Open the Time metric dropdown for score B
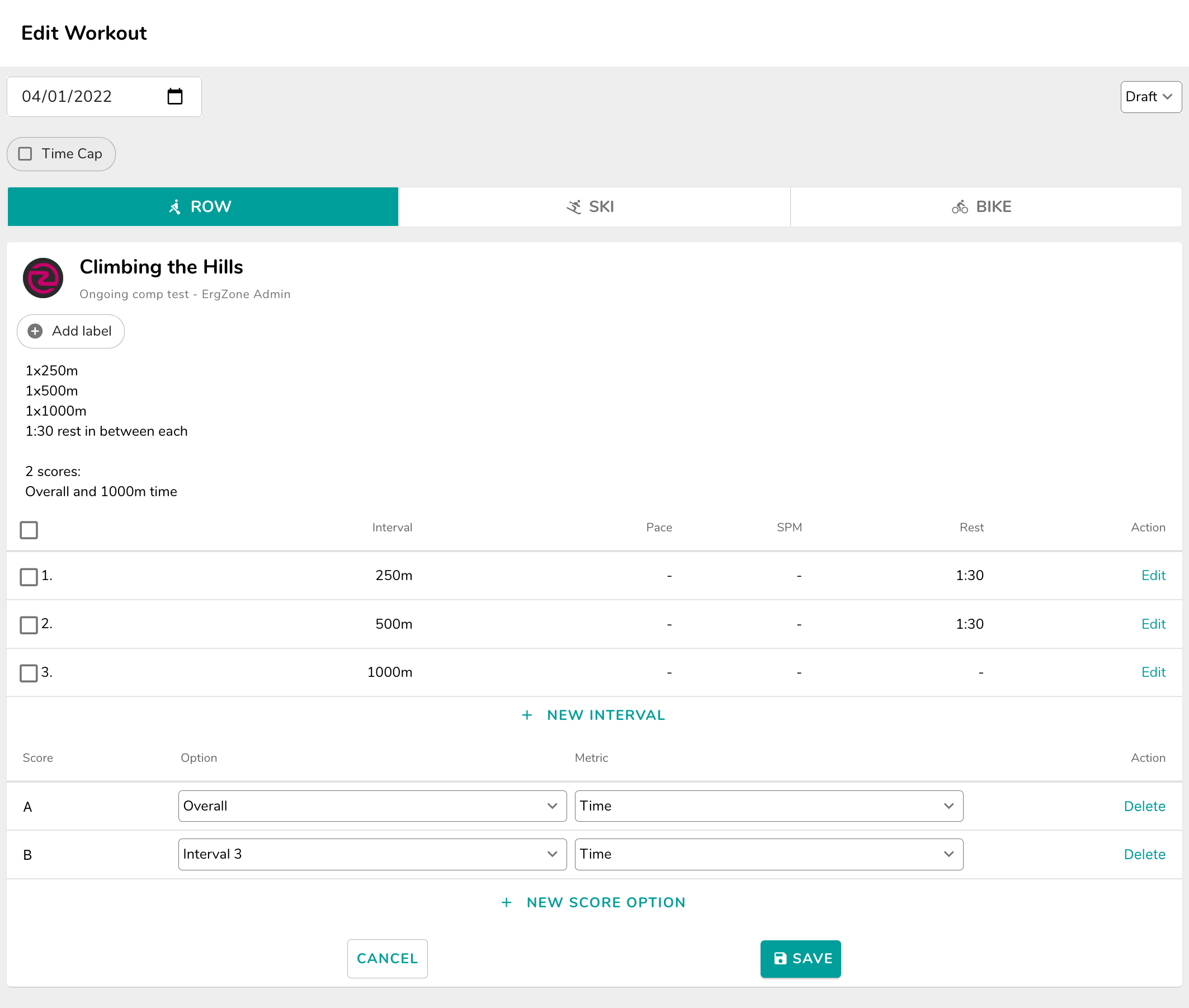 (768, 854)
